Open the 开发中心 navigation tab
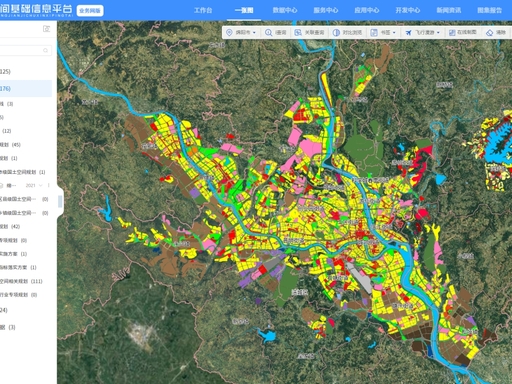 pos(408,10)
